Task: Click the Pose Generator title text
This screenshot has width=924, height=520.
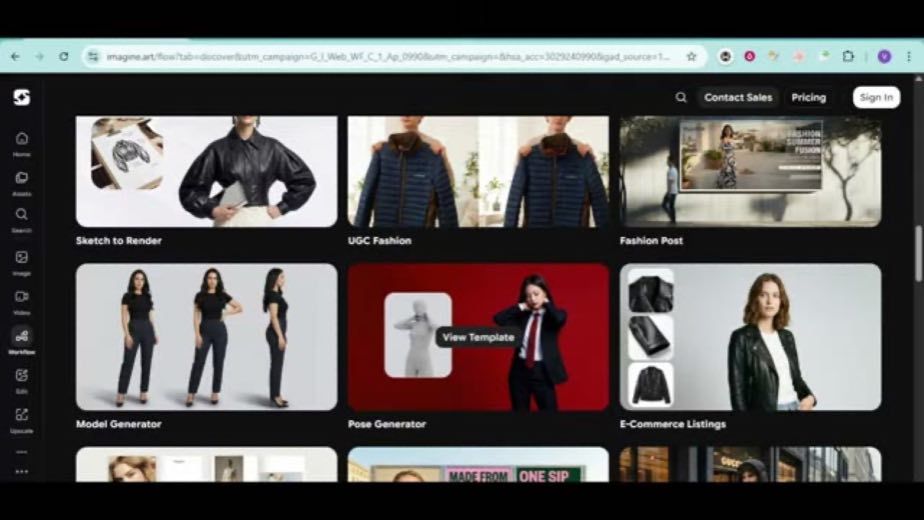Action: click(x=387, y=424)
